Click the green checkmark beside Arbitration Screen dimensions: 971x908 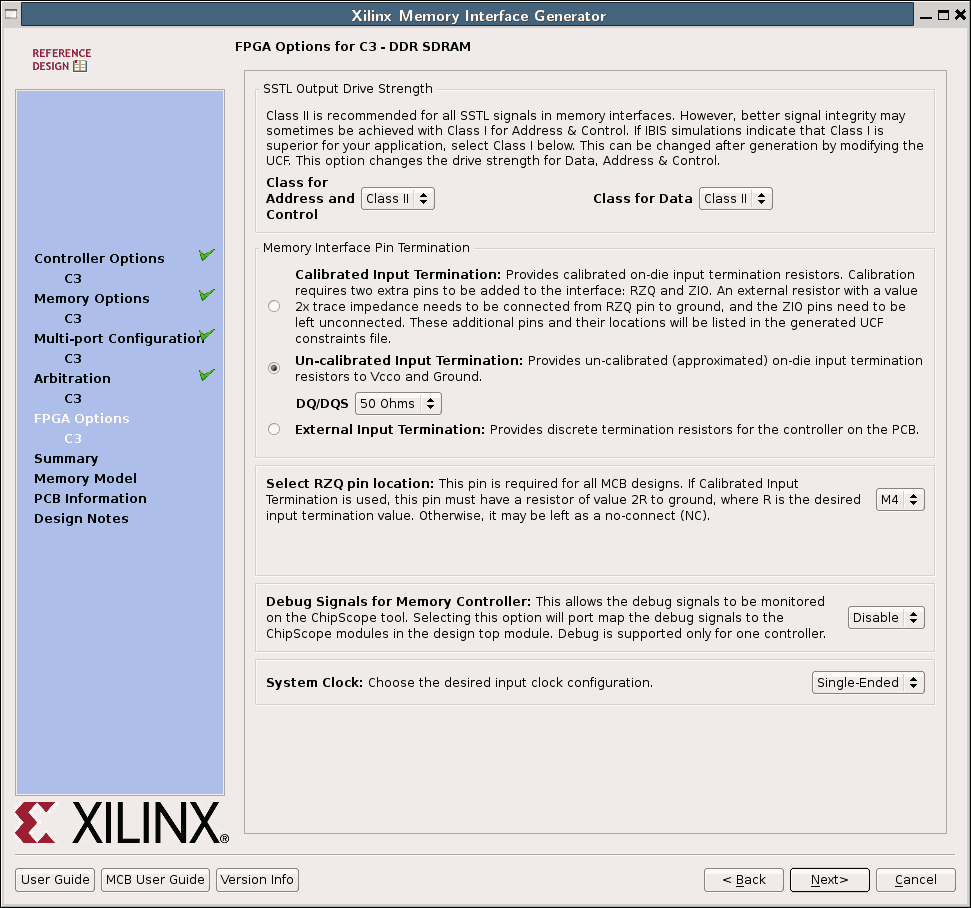[207, 376]
